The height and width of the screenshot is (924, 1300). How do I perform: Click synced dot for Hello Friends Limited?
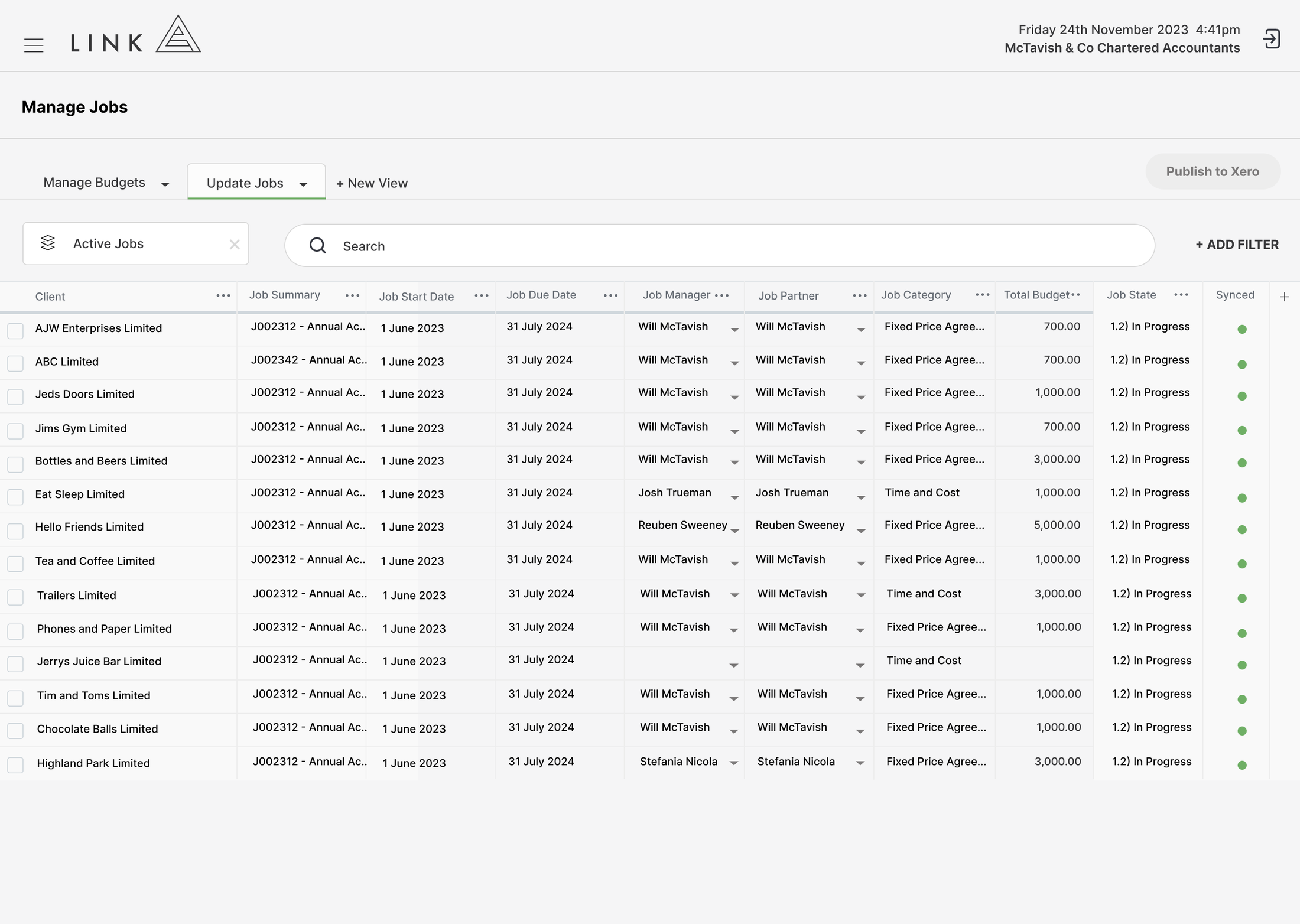(x=1242, y=529)
